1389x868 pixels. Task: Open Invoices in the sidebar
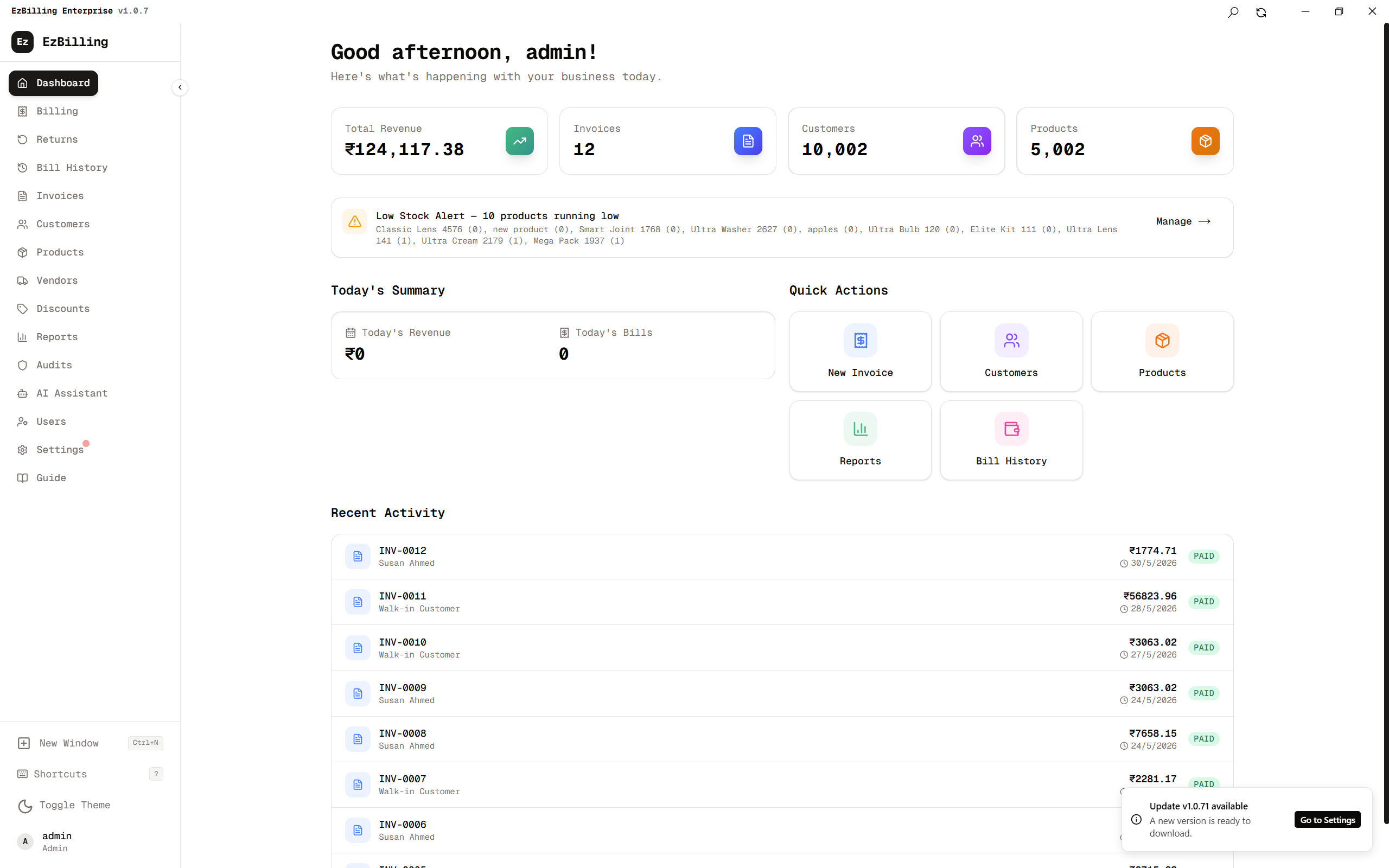pyautogui.click(x=60, y=196)
